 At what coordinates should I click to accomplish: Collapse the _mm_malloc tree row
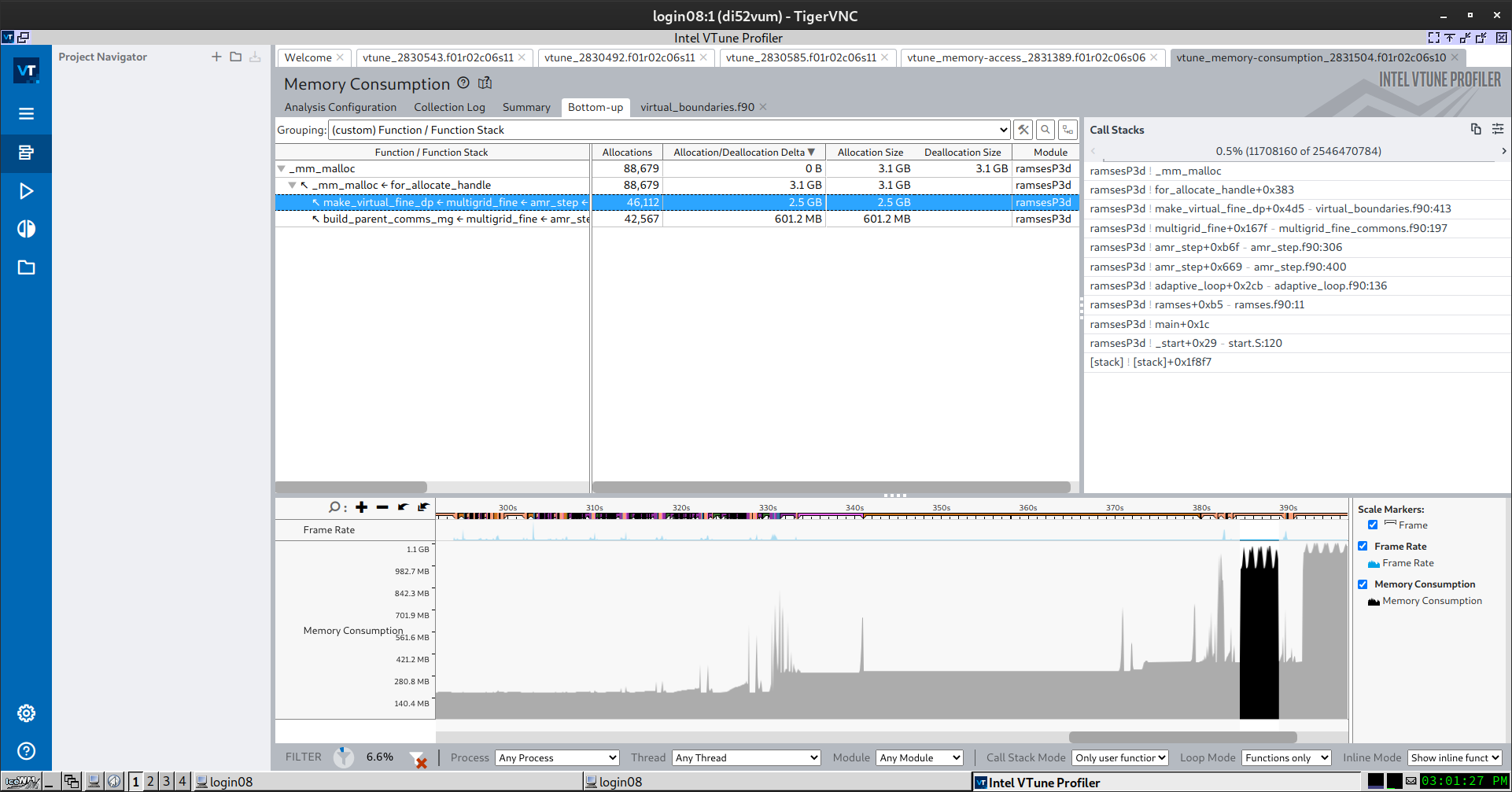(281, 169)
